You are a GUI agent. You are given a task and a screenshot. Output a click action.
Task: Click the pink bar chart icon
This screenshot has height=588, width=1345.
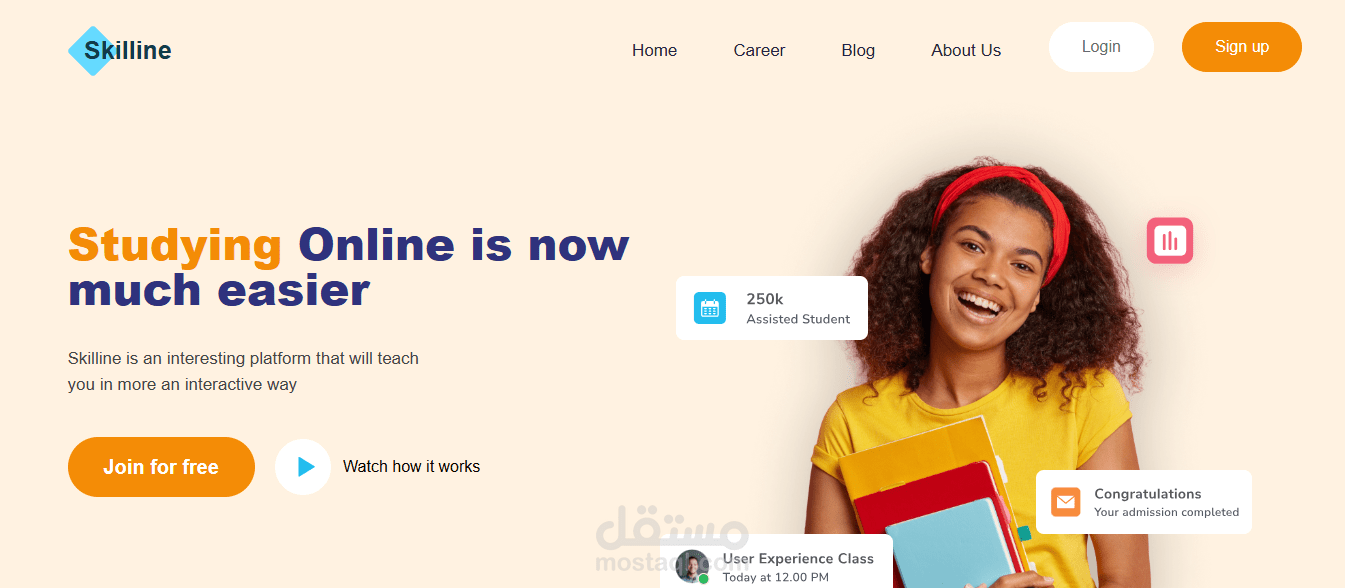[x=1170, y=240]
